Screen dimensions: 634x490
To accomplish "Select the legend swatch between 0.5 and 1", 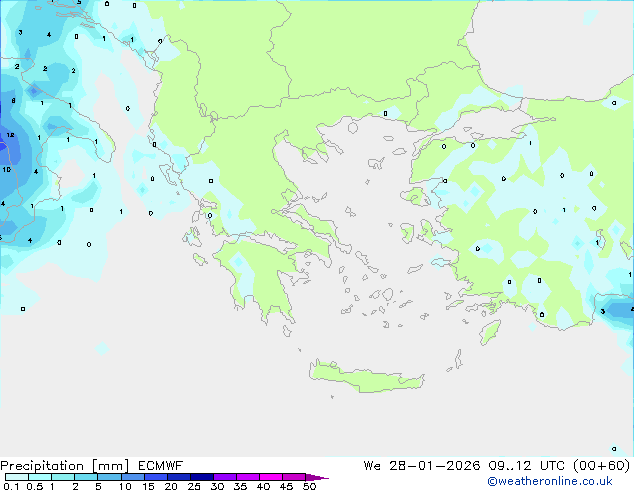I will coord(40,477).
